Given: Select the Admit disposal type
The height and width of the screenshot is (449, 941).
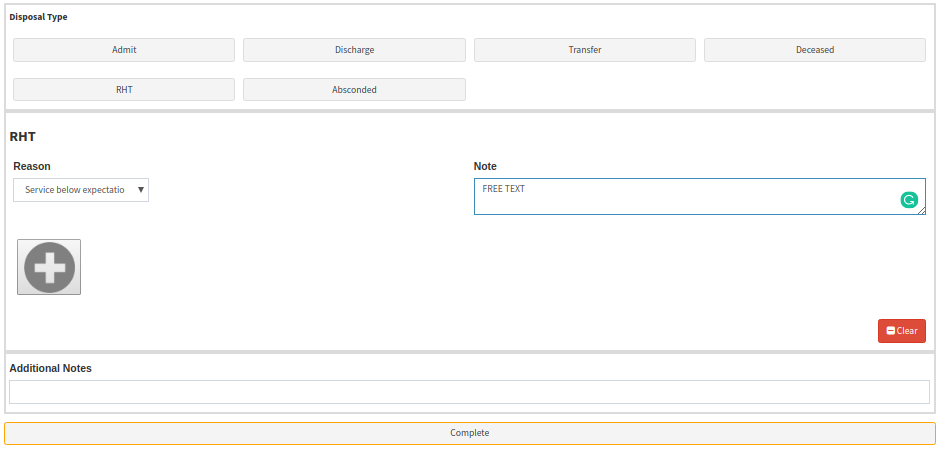Looking at the screenshot, I should [124, 50].
